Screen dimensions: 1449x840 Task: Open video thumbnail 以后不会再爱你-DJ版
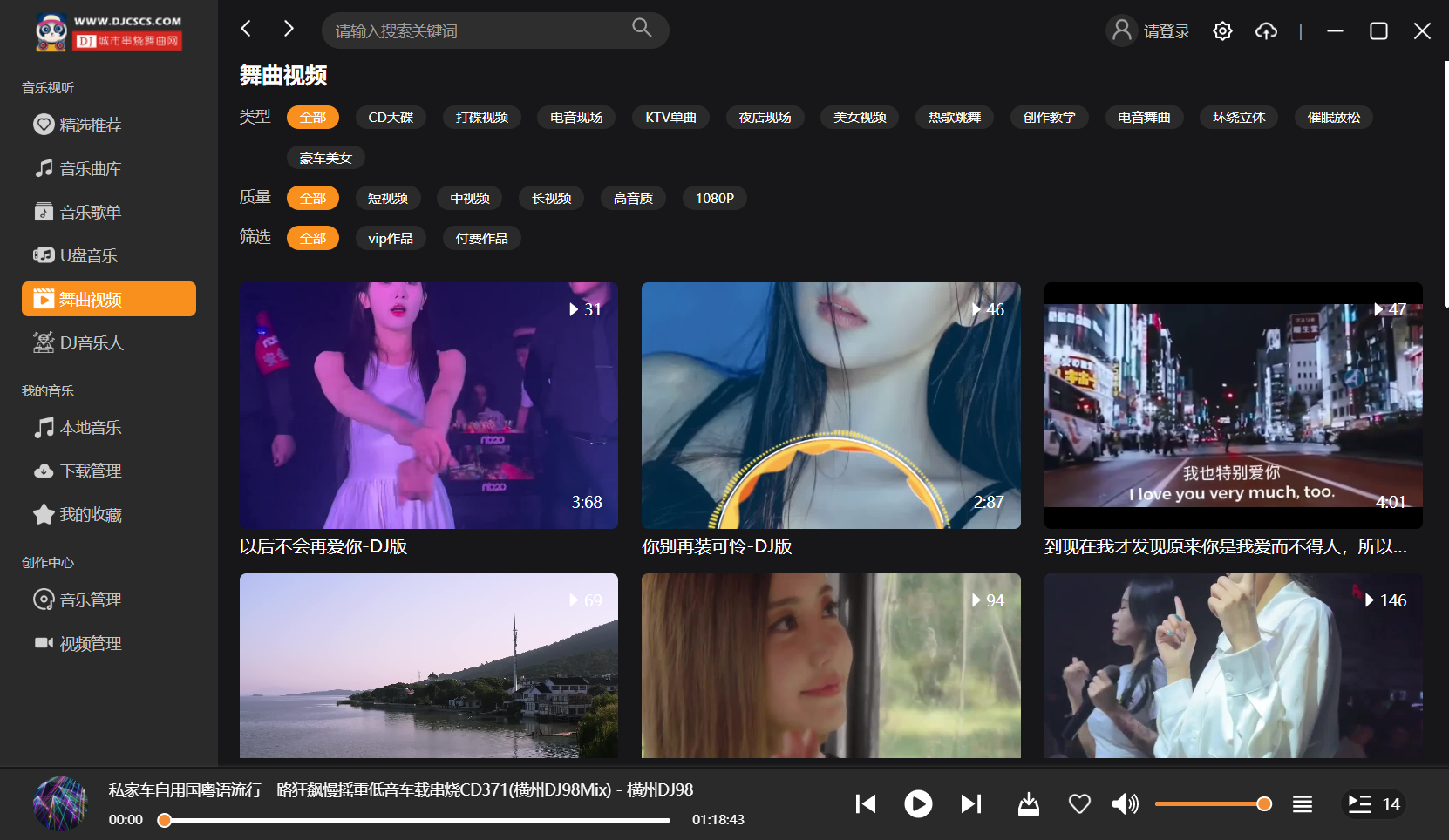click(429, 405)
